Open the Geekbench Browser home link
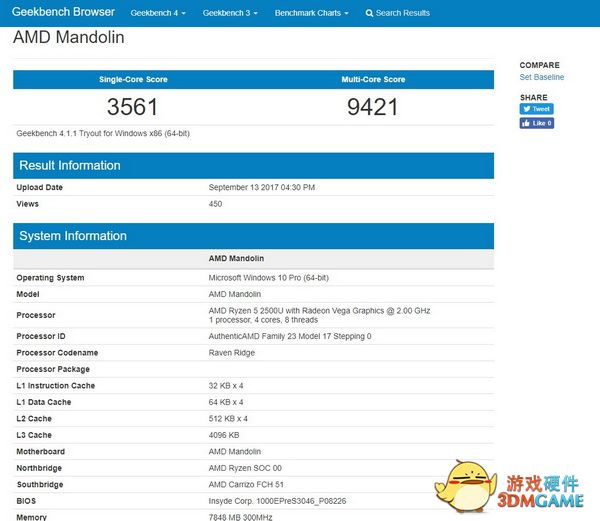Image resolution: width=600 pixels, height=521 pixels. tap(63, 12)
